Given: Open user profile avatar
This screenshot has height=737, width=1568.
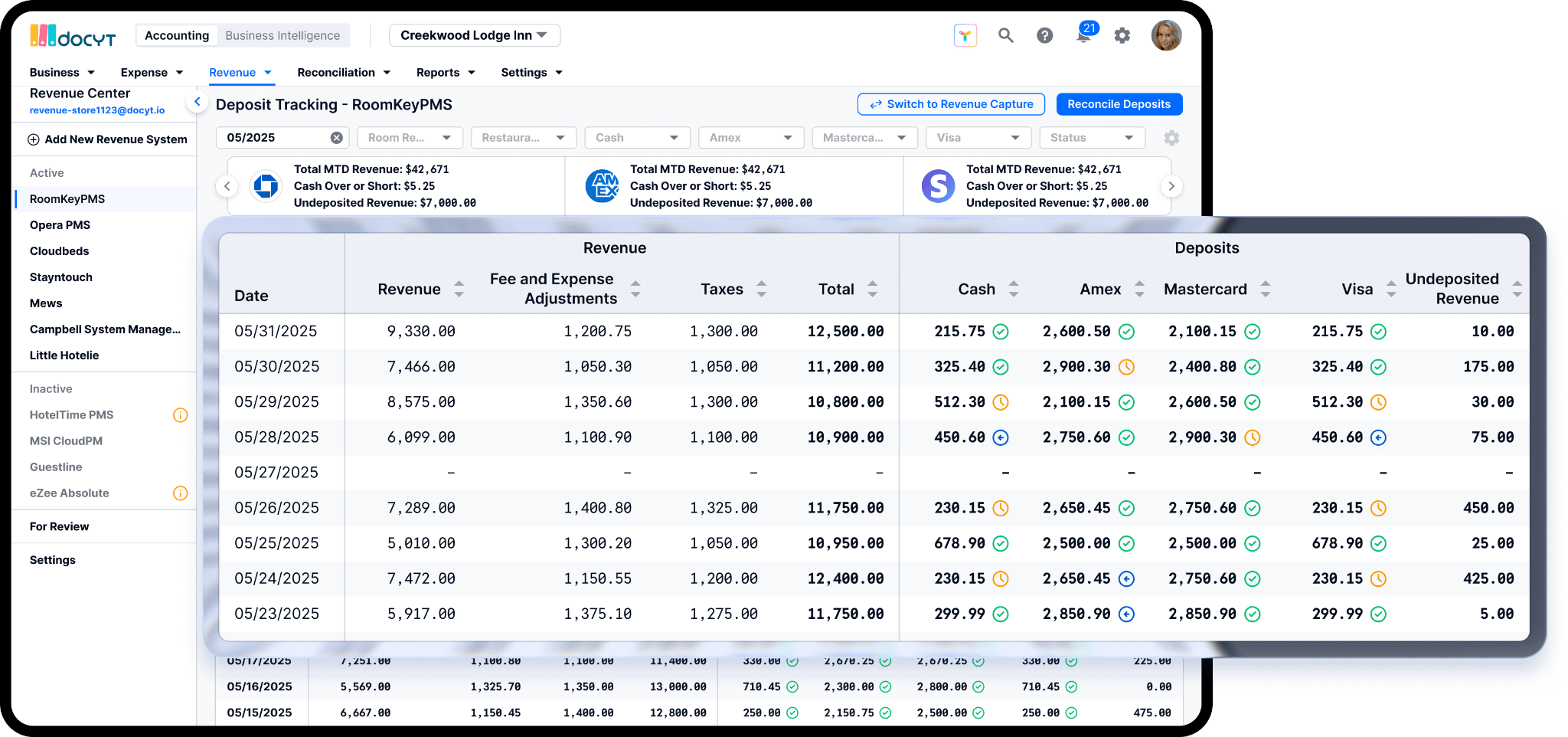Looking at the screenshot, I should click(1166, 35).
